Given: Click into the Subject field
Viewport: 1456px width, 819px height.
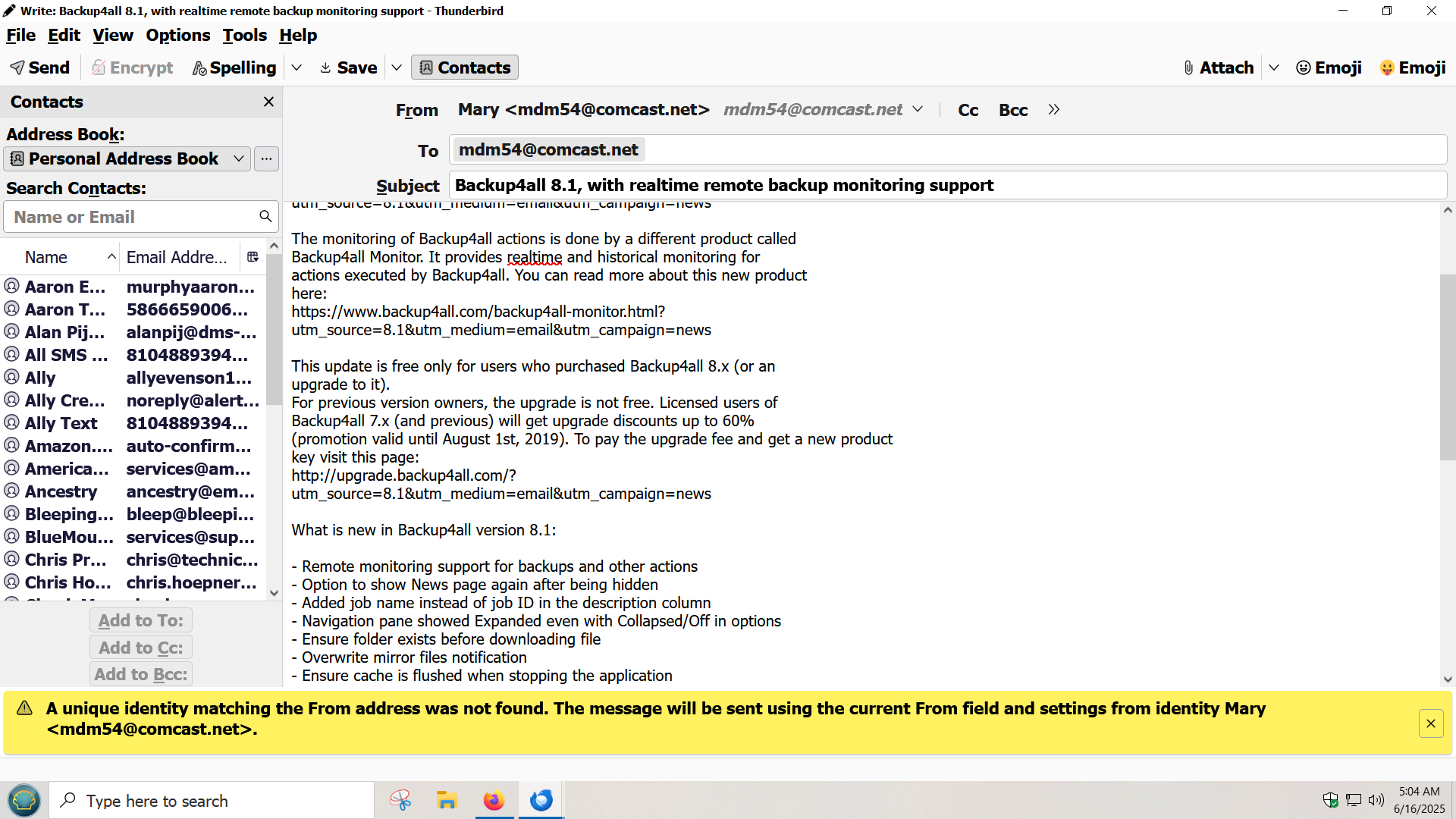Looking at the screenshot, I should (948, 185).
